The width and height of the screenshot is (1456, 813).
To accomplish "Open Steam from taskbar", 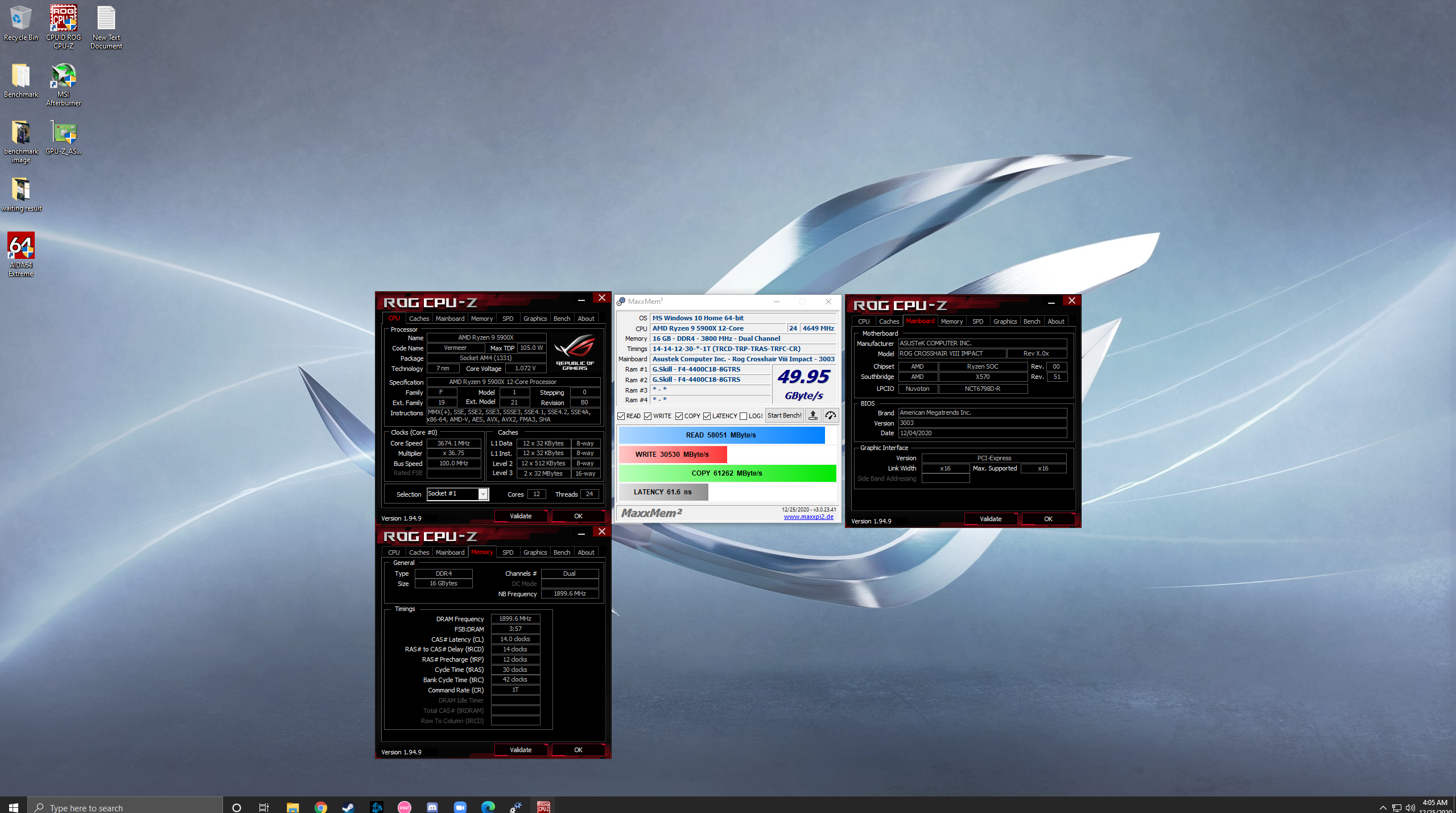I will [x=348, y=807].
